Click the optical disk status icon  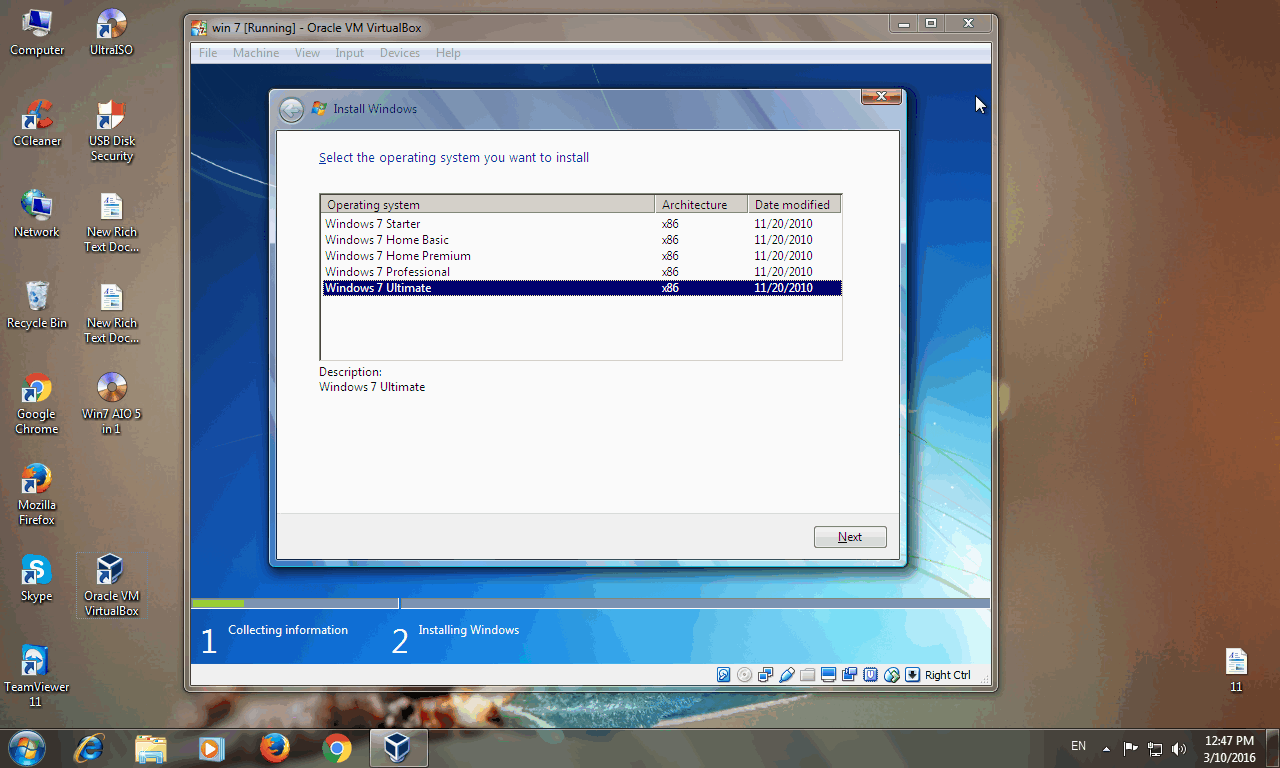point(744,675)
